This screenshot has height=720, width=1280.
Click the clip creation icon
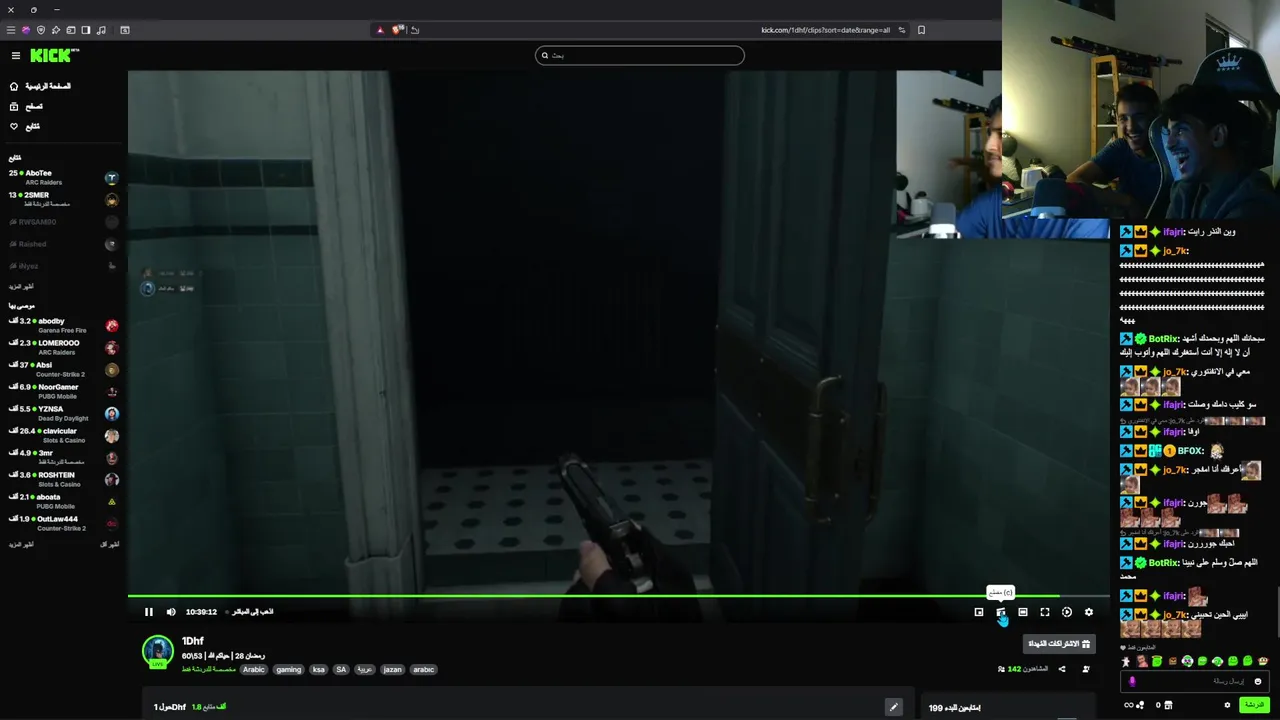point(1001,612)
